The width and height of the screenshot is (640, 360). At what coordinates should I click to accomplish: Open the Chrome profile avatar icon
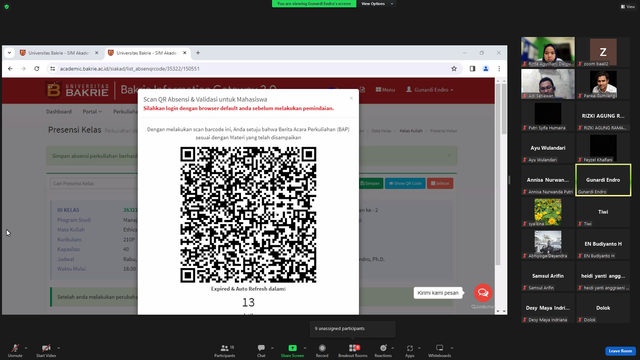[x=486, y=69]
